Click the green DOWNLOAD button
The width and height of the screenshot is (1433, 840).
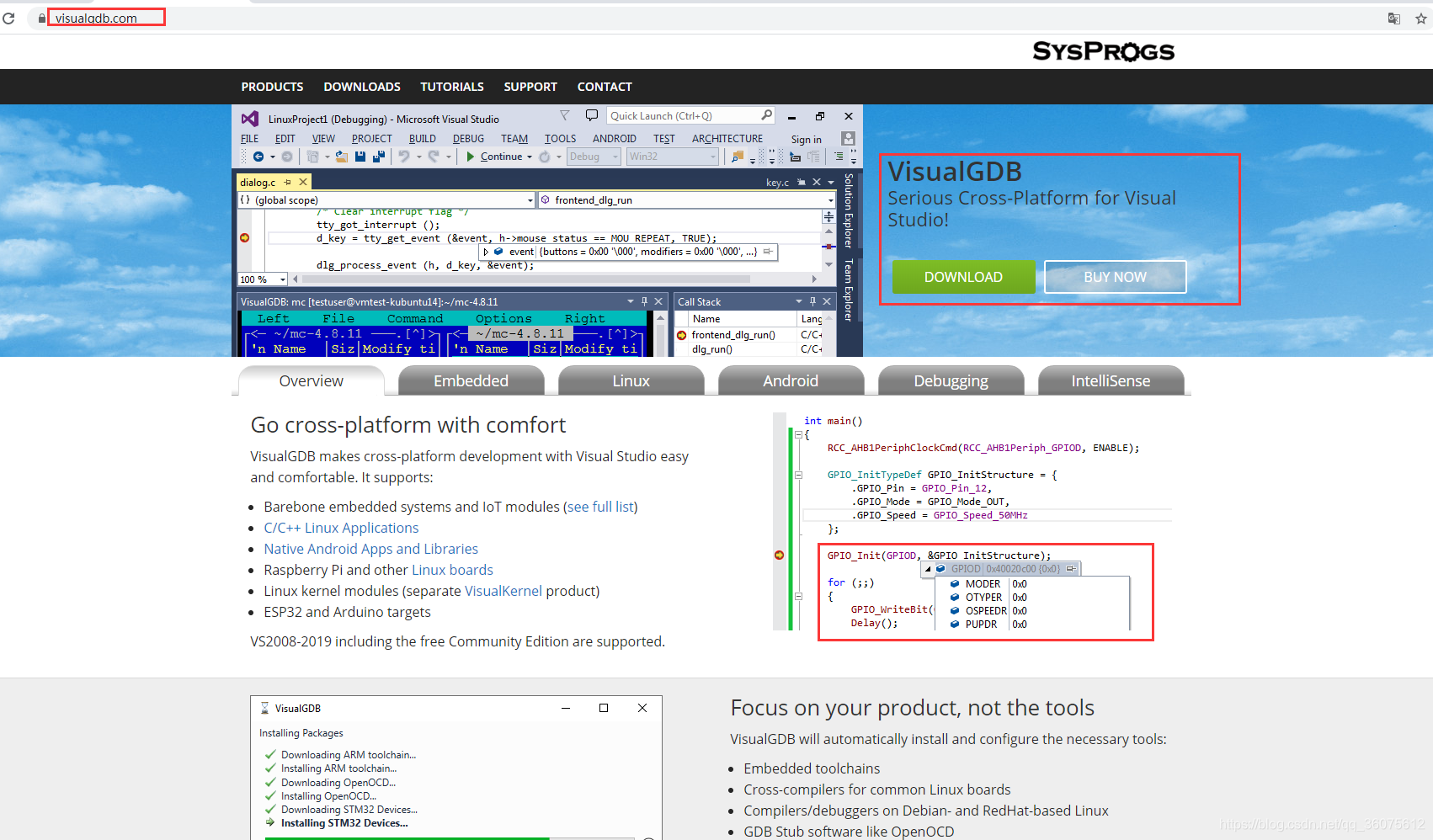point(962,277)
